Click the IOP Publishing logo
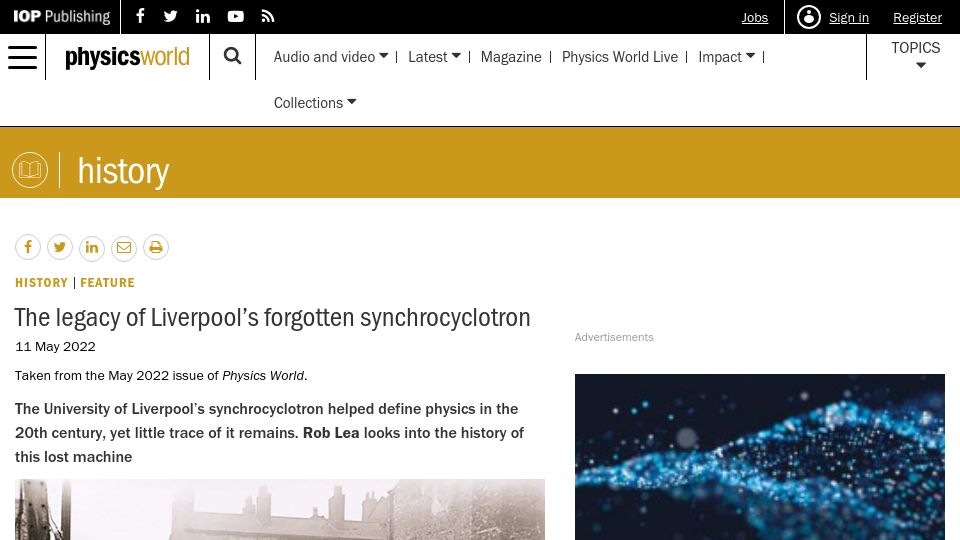Screen dimensions: 960x540 (x=62, y=17)
